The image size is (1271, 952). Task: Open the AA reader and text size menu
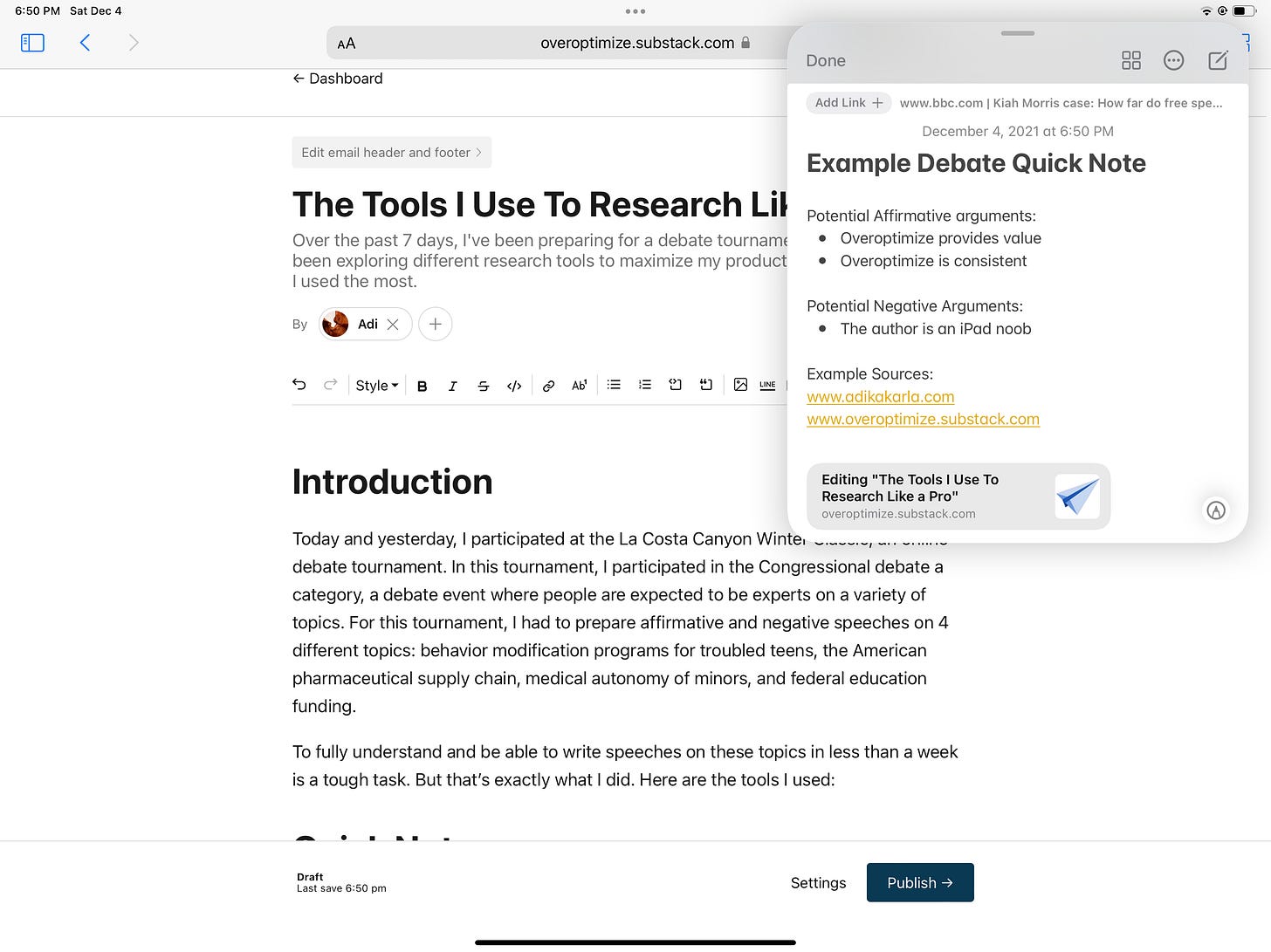pyautogui.click(x=347, y=44)
